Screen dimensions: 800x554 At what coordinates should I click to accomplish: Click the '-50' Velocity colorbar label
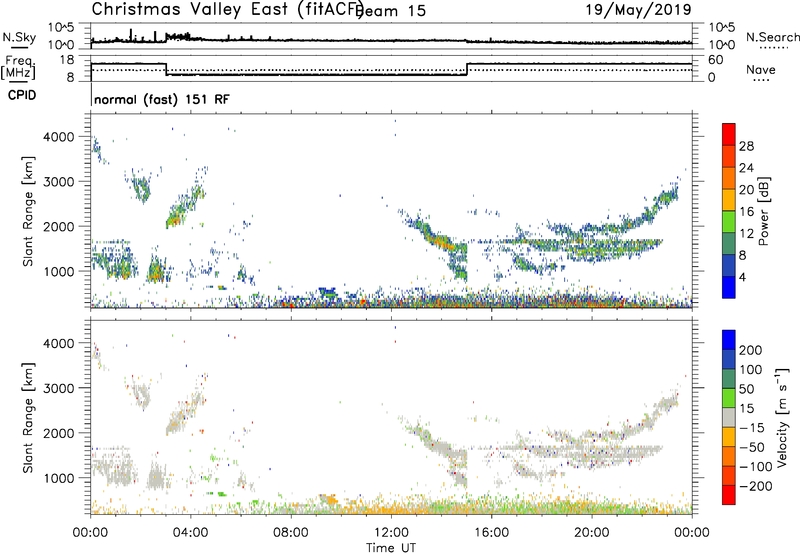[x=752, y=447]
